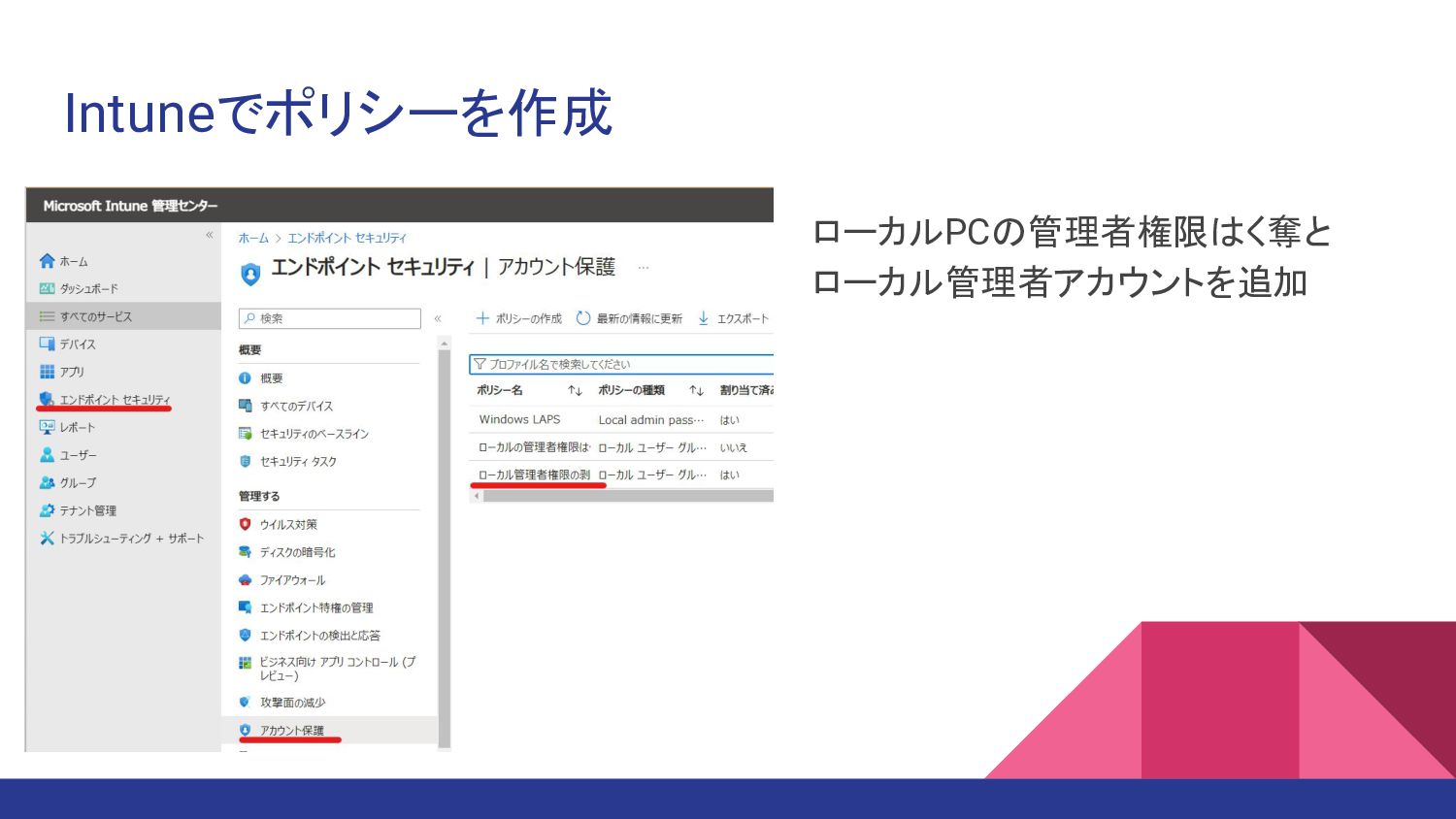
Task: Click the ビジネス向け アプリ コントロール icon
Action: point(246,663)
